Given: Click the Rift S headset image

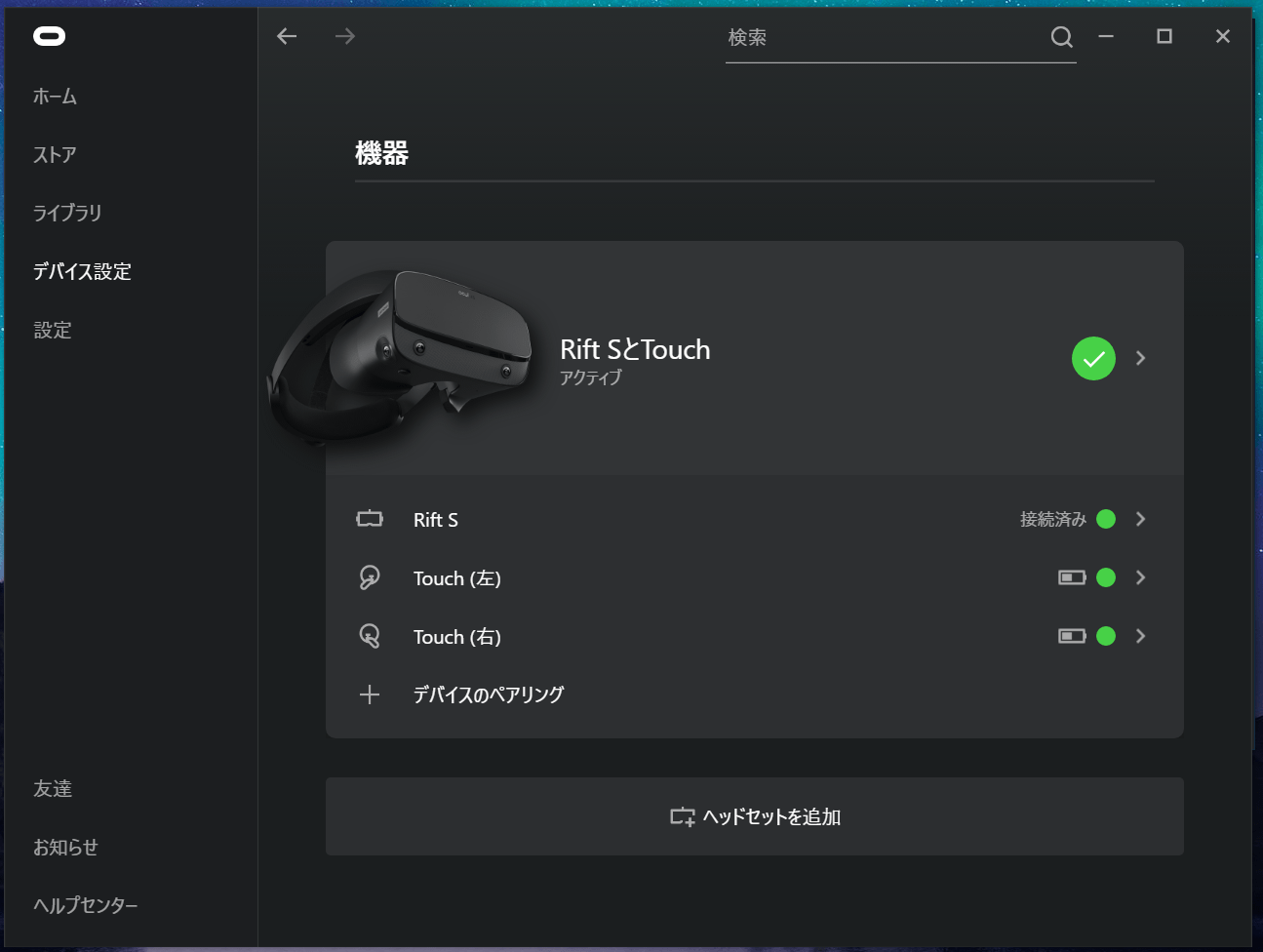Looking at the screenshot, I should click(402, 359).
